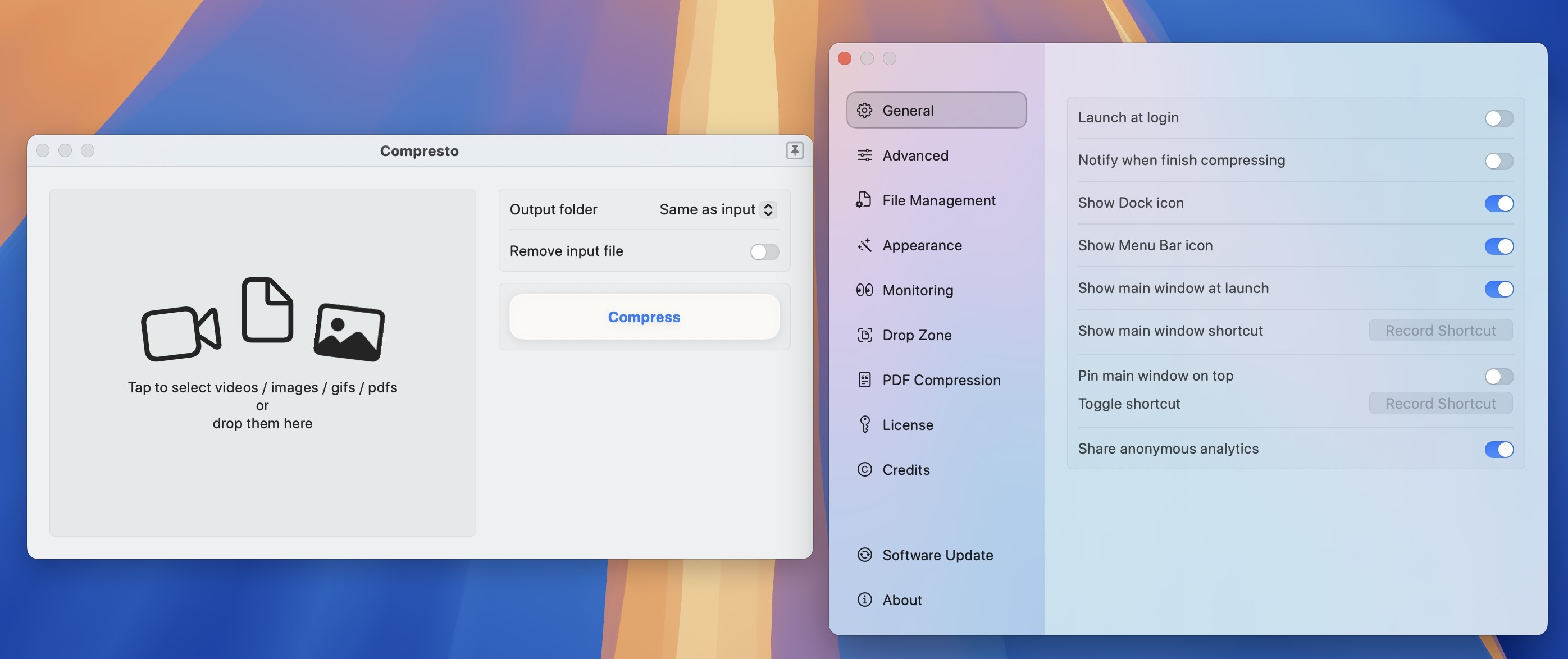Click the video camera icon in drop area
1568x659 pixels.
[x=181, y=333]
